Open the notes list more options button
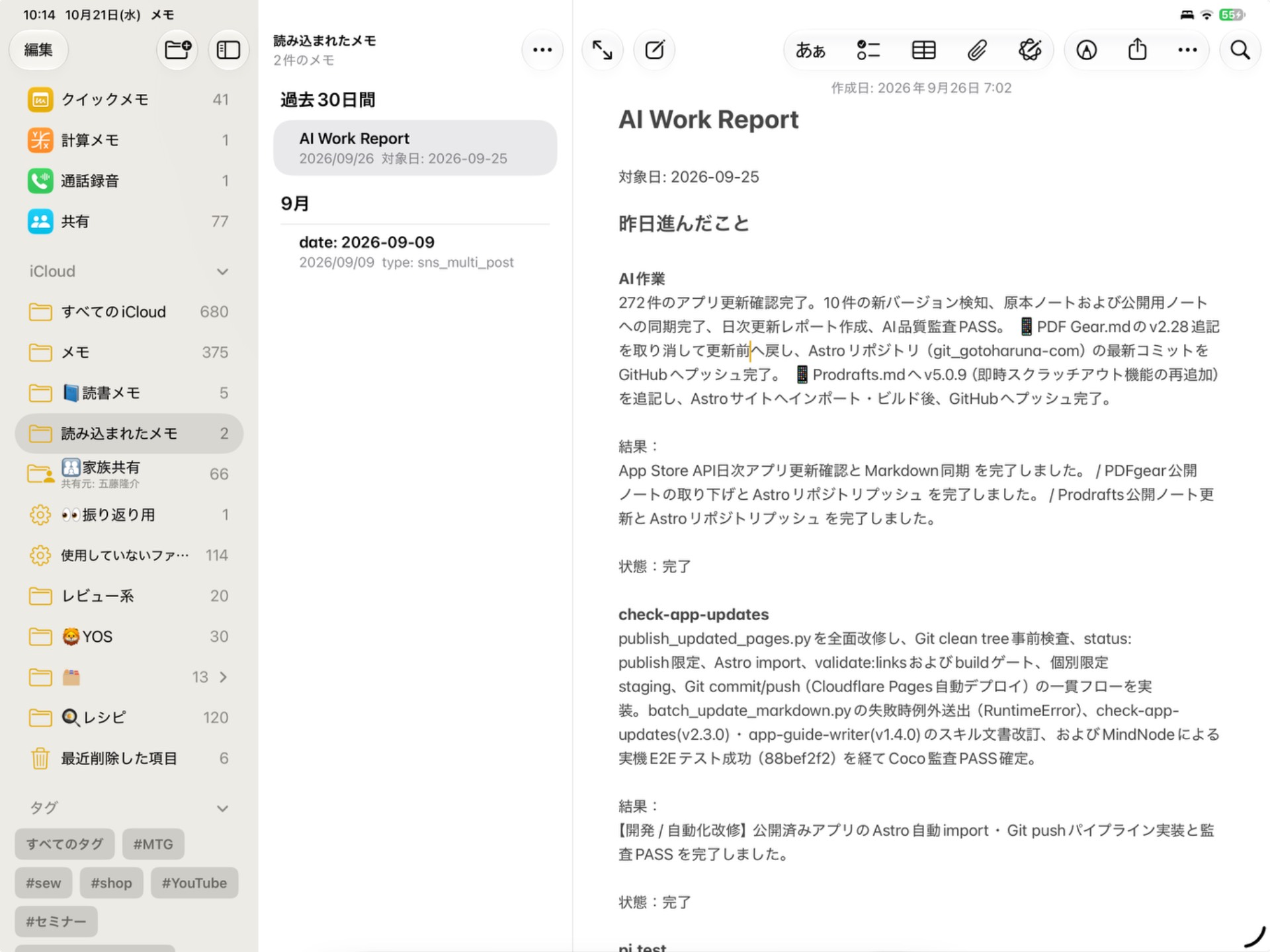The width and height of the screenshot is (1270, 952). click(542, 50)
